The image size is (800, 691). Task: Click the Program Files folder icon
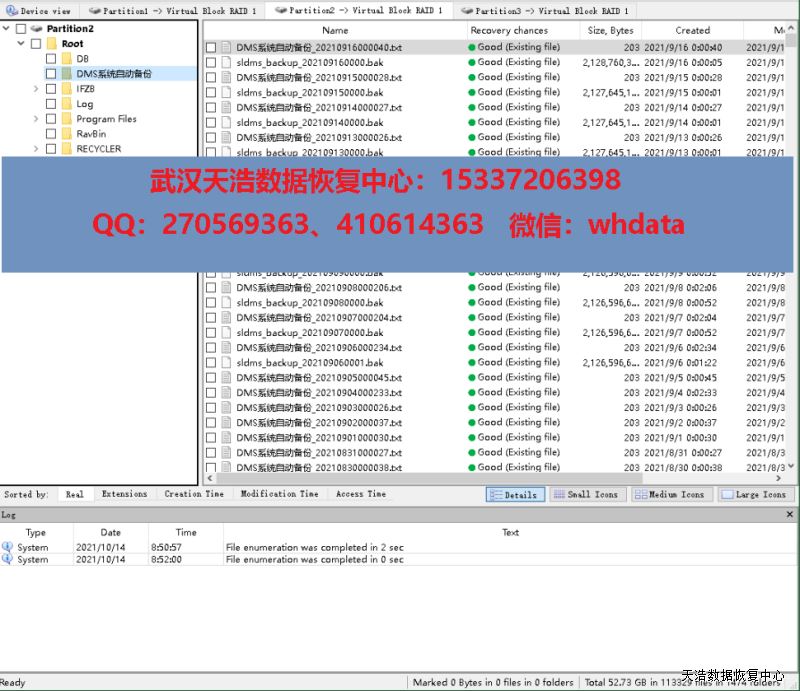pyautogui.click(x=66, y=119)
